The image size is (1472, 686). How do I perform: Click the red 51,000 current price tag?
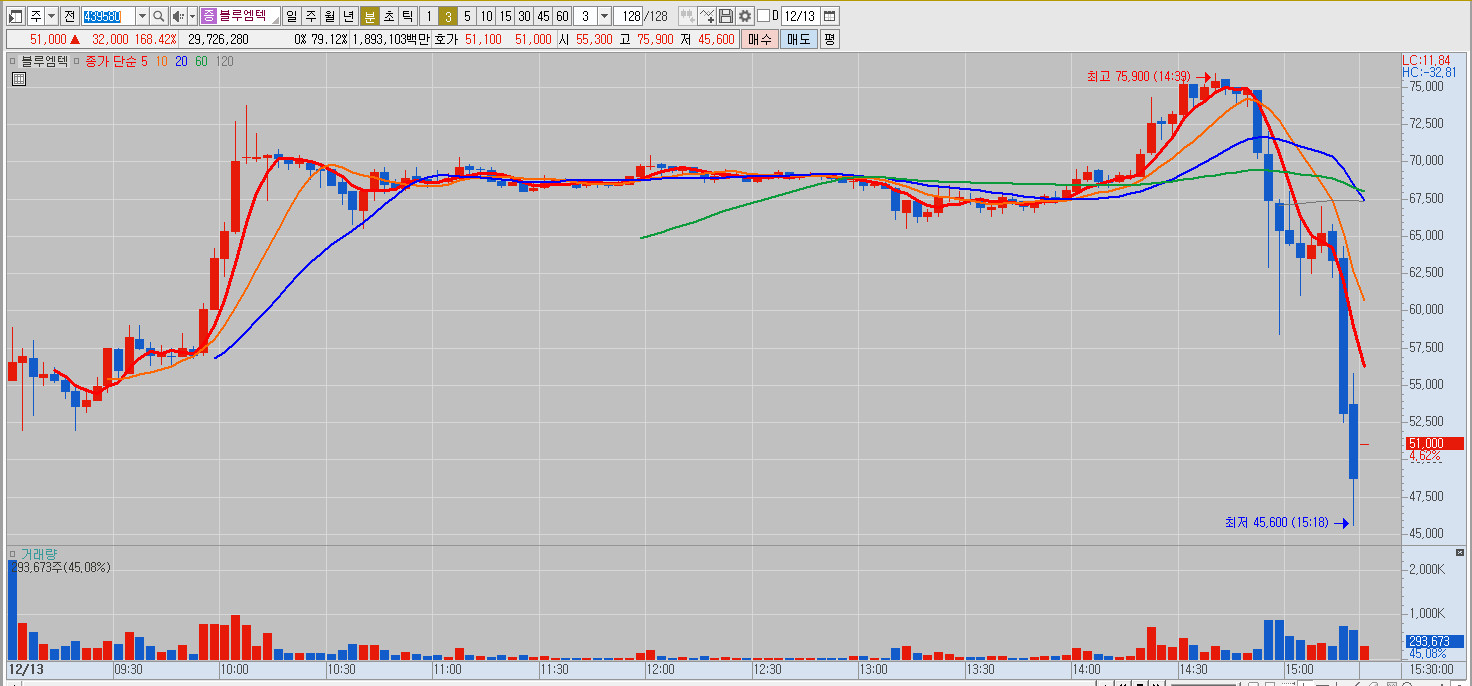point(1434,443)
